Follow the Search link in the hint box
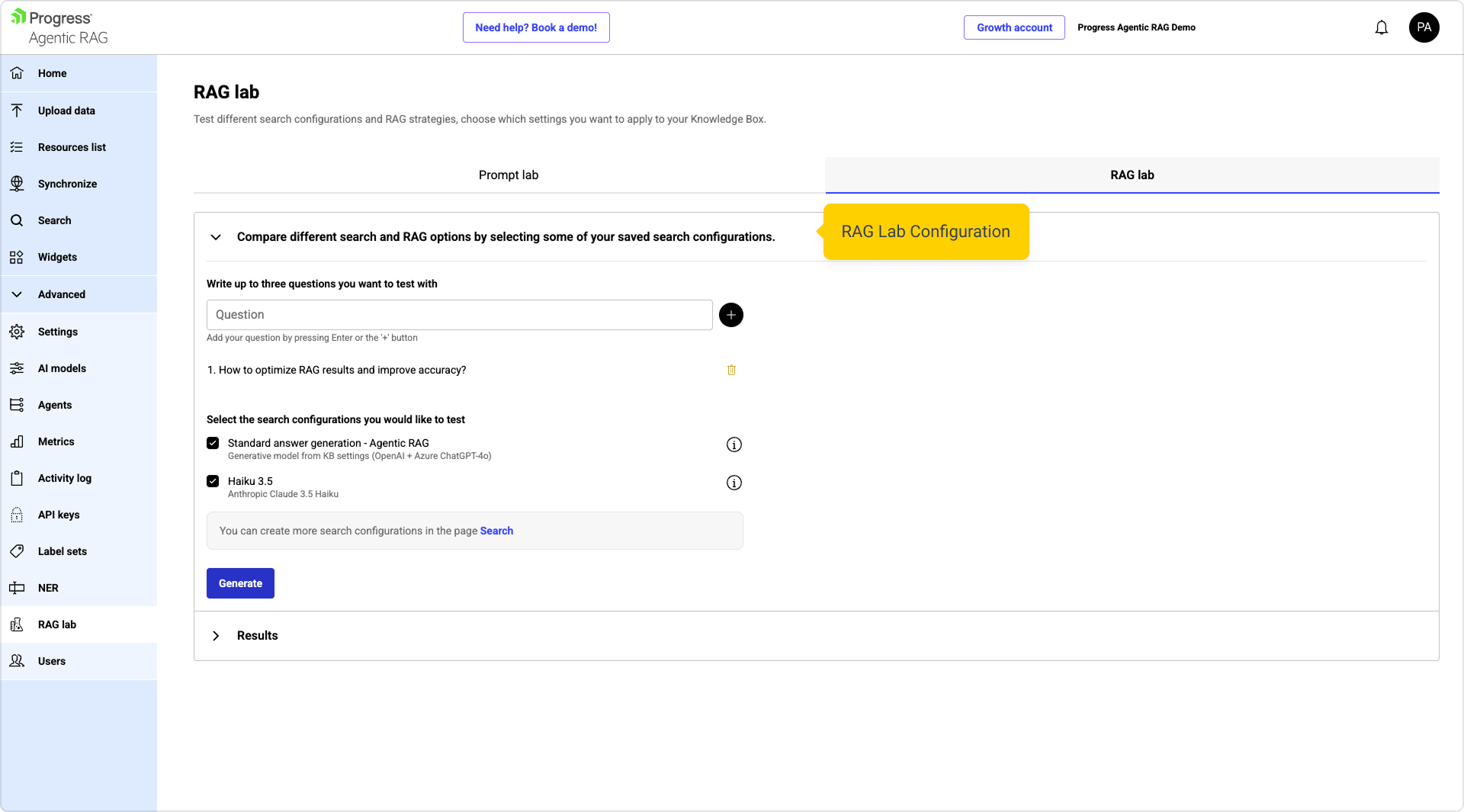The image size is (1464, 812). [x=496, y=531]
